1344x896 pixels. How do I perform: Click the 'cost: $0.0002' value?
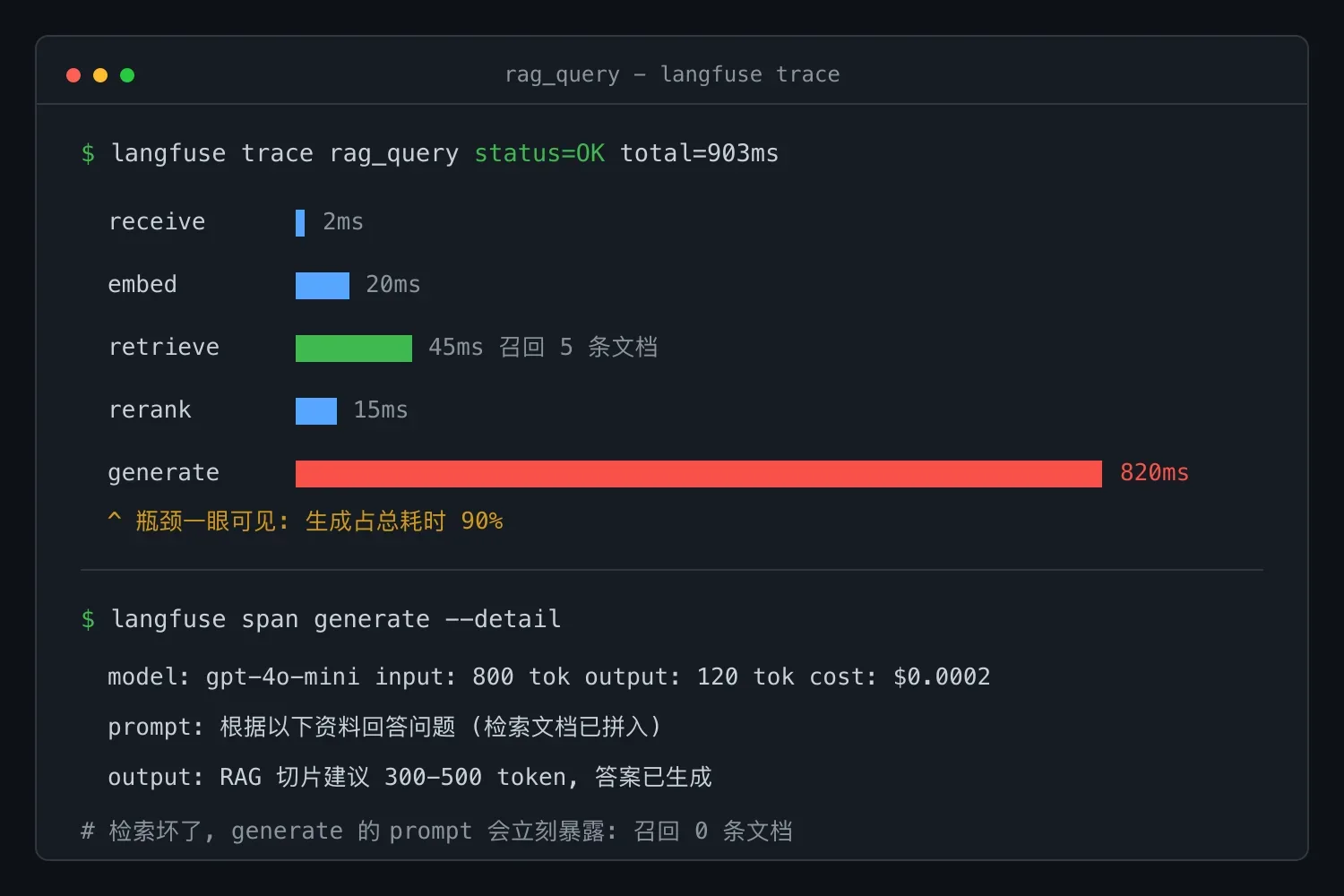[900, 676]
